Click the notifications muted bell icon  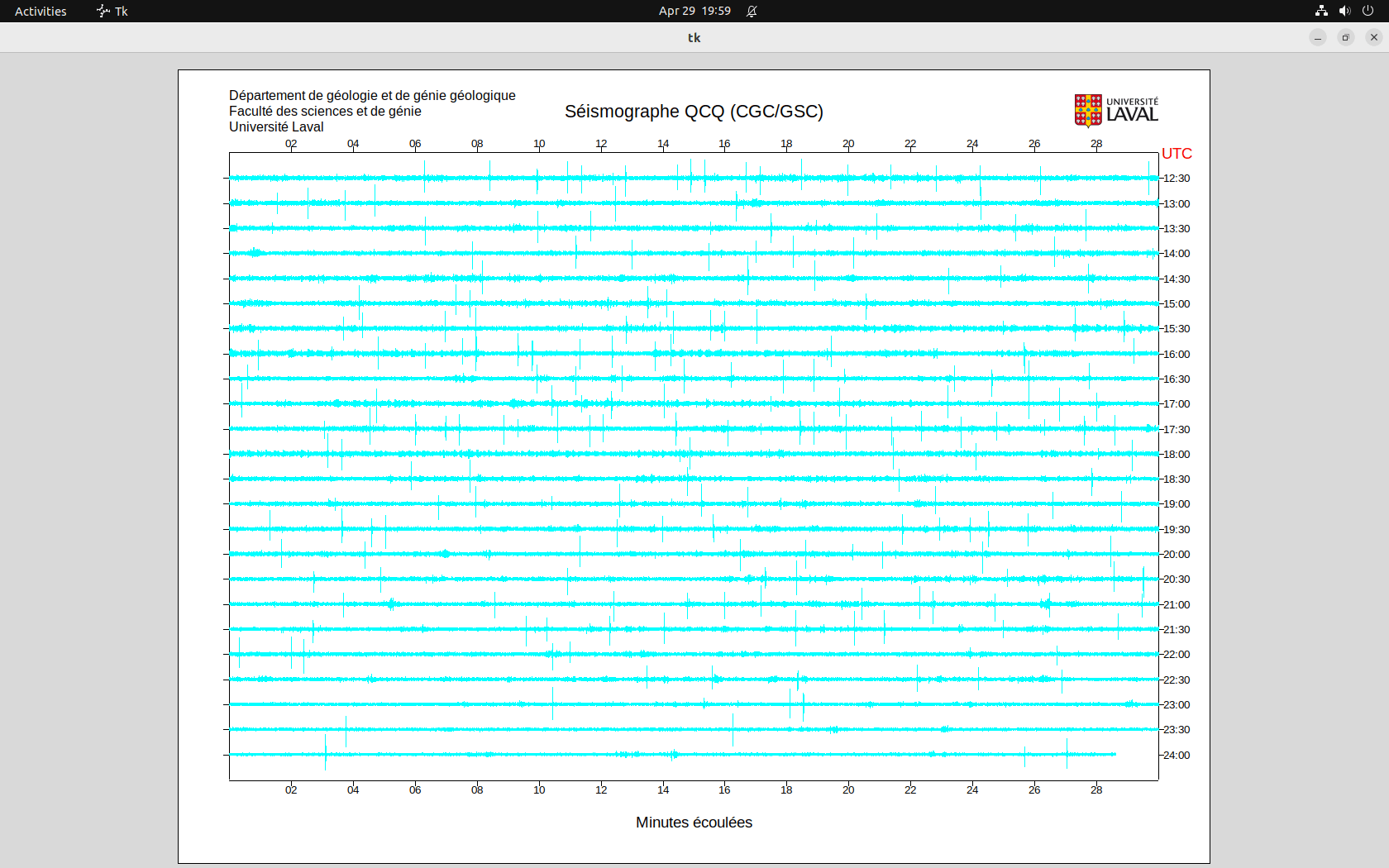click(x=752, y=11)
